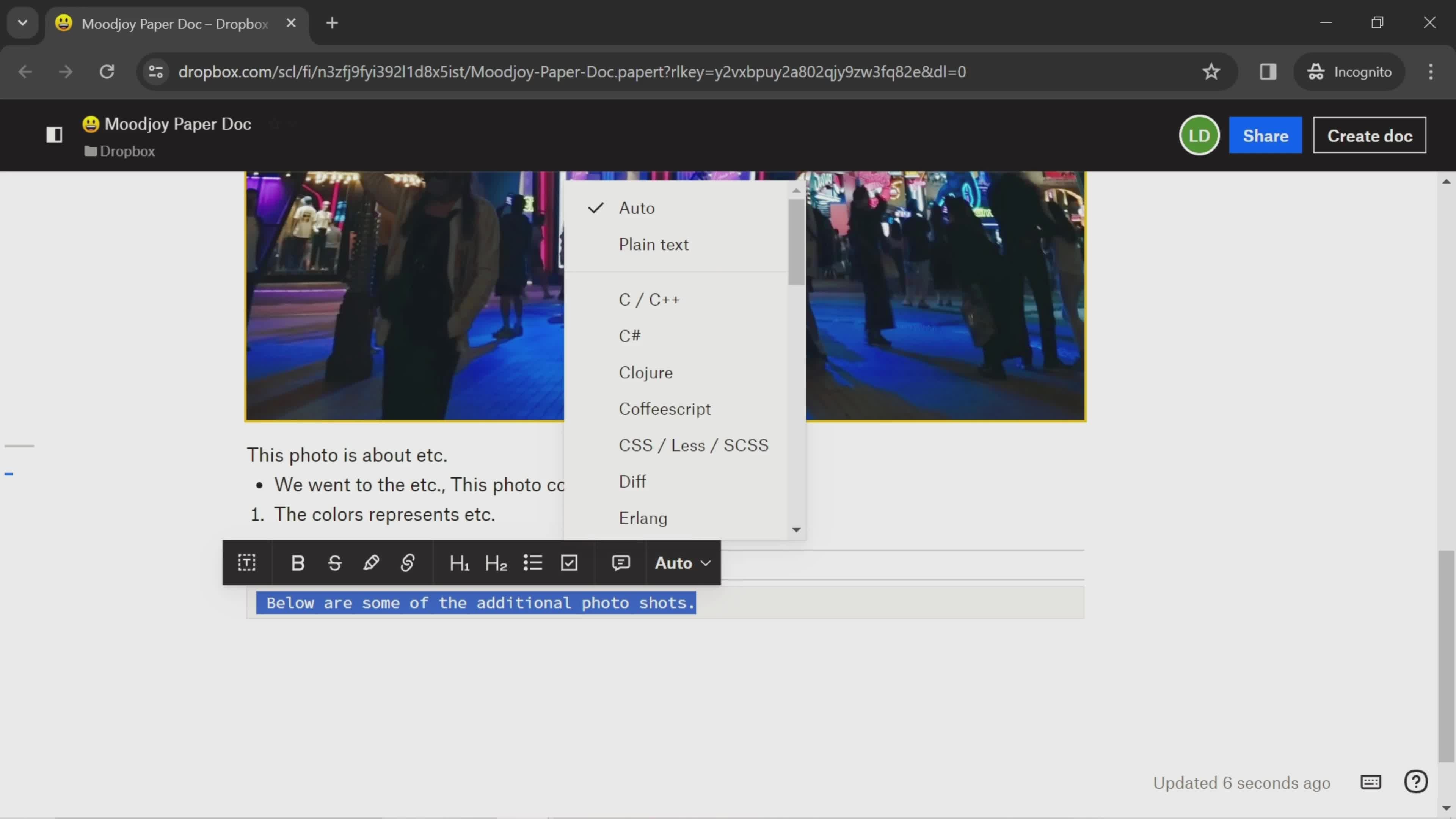Click the Create doc button

(1369, 136)
